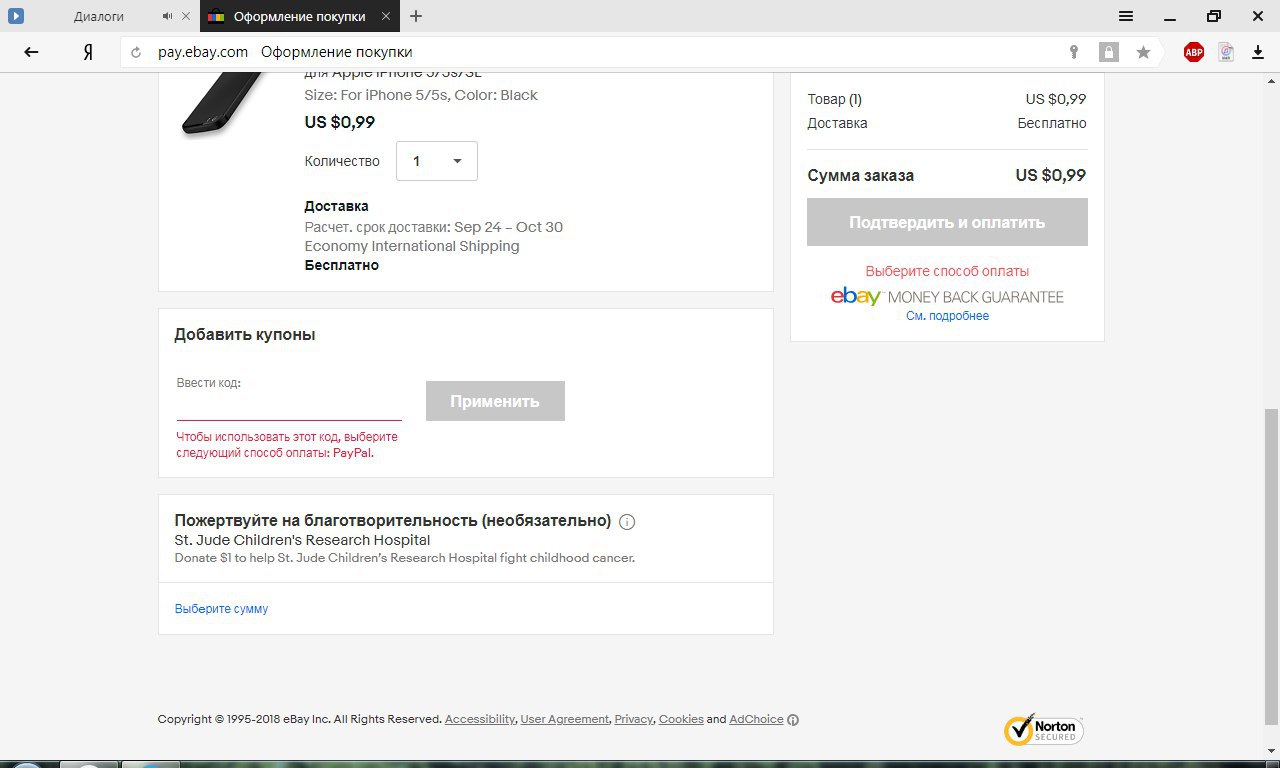Open the Cookies footer link

[x=681, y=719]
